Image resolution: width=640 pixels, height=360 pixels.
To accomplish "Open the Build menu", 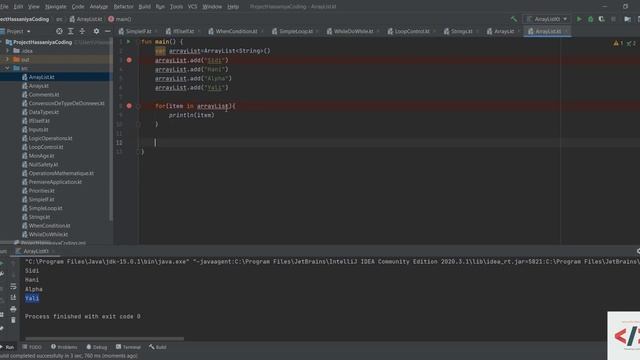I will click(144, 7).
